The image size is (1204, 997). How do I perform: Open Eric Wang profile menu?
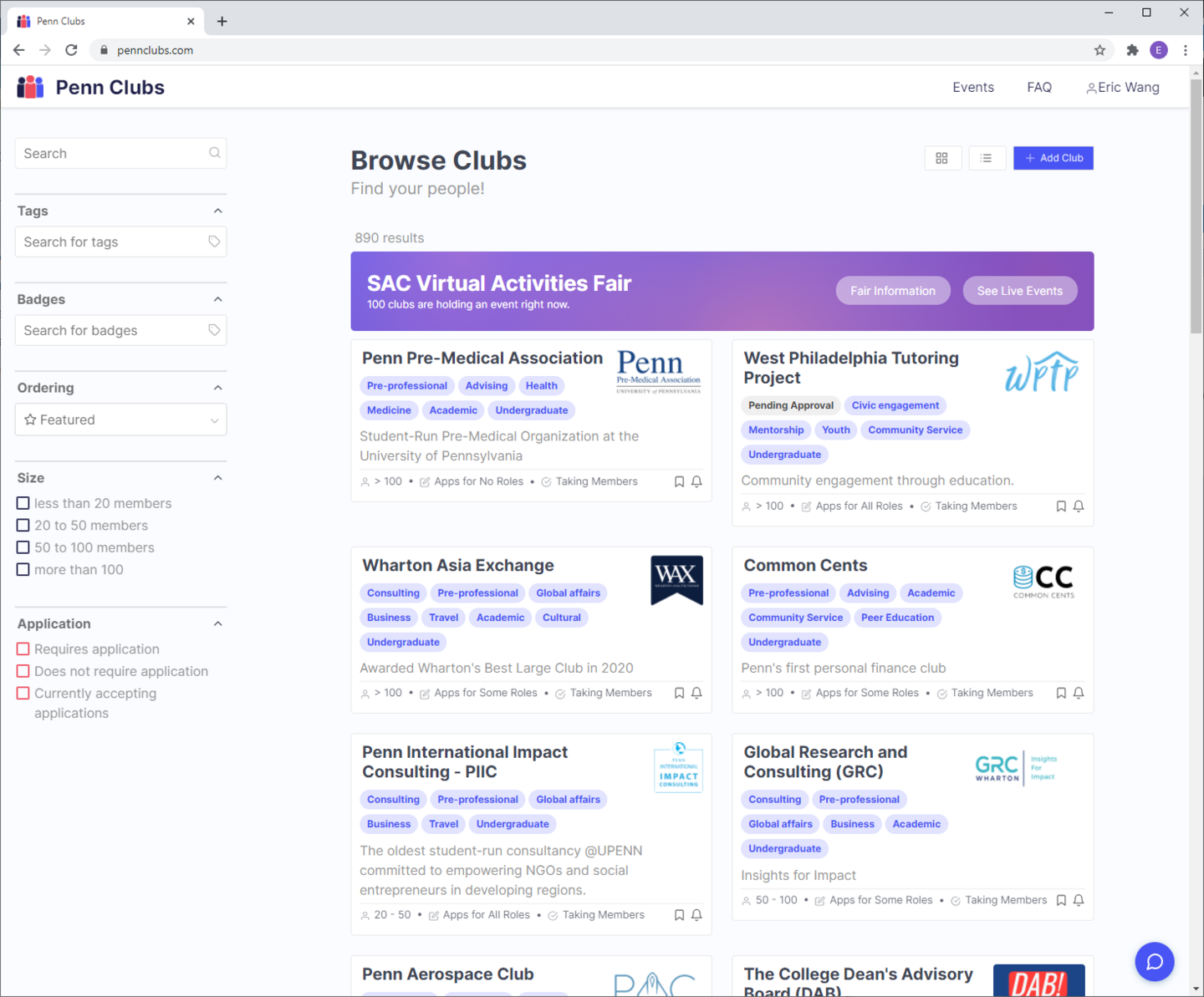[x=1123, y=87]
